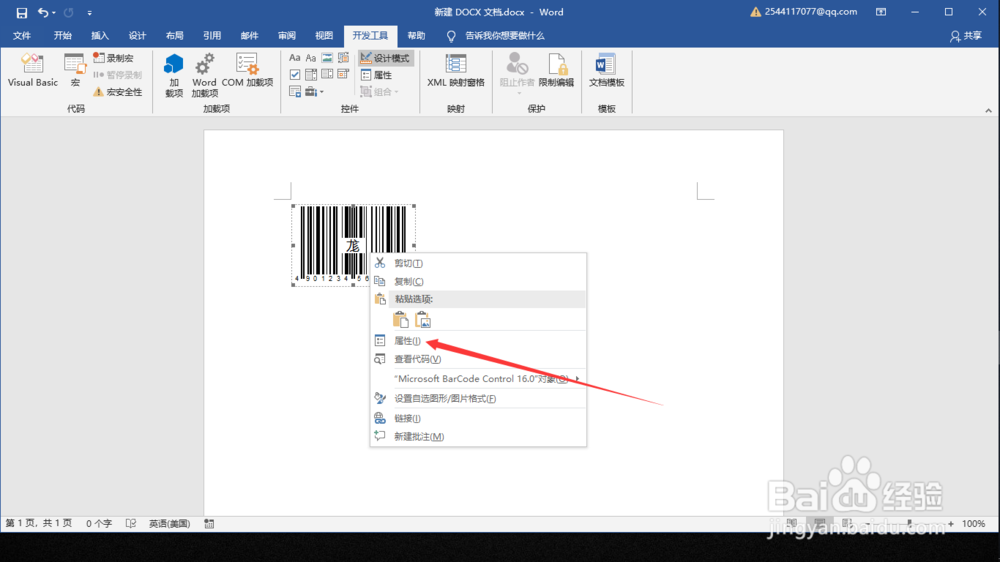Insert rich text content control
This screenshot has height=562, width=1000.
point(295,58)
